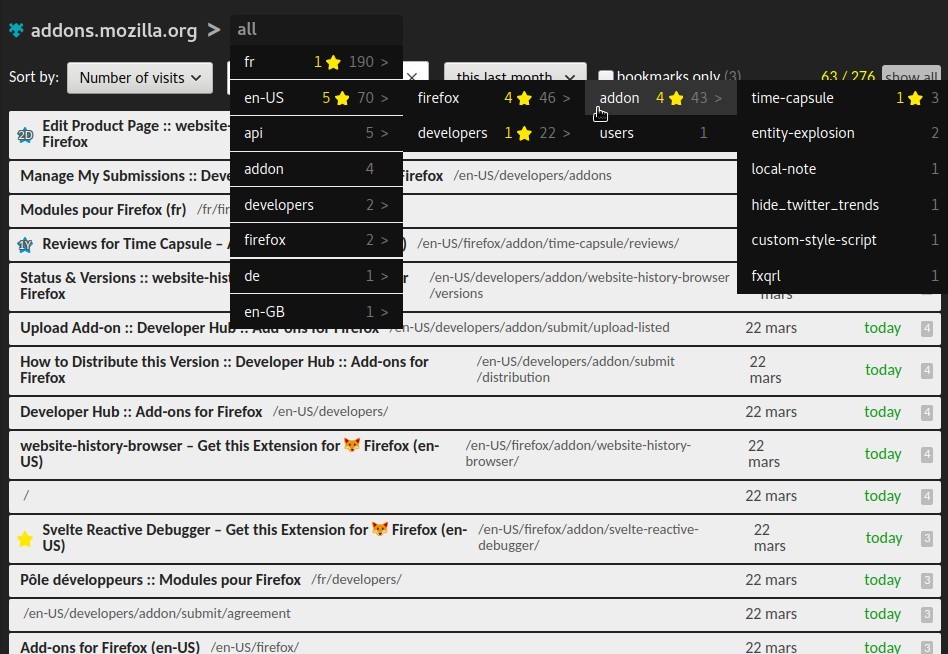
Task: Select the en-US path menu item
Action: pos(316,98)
